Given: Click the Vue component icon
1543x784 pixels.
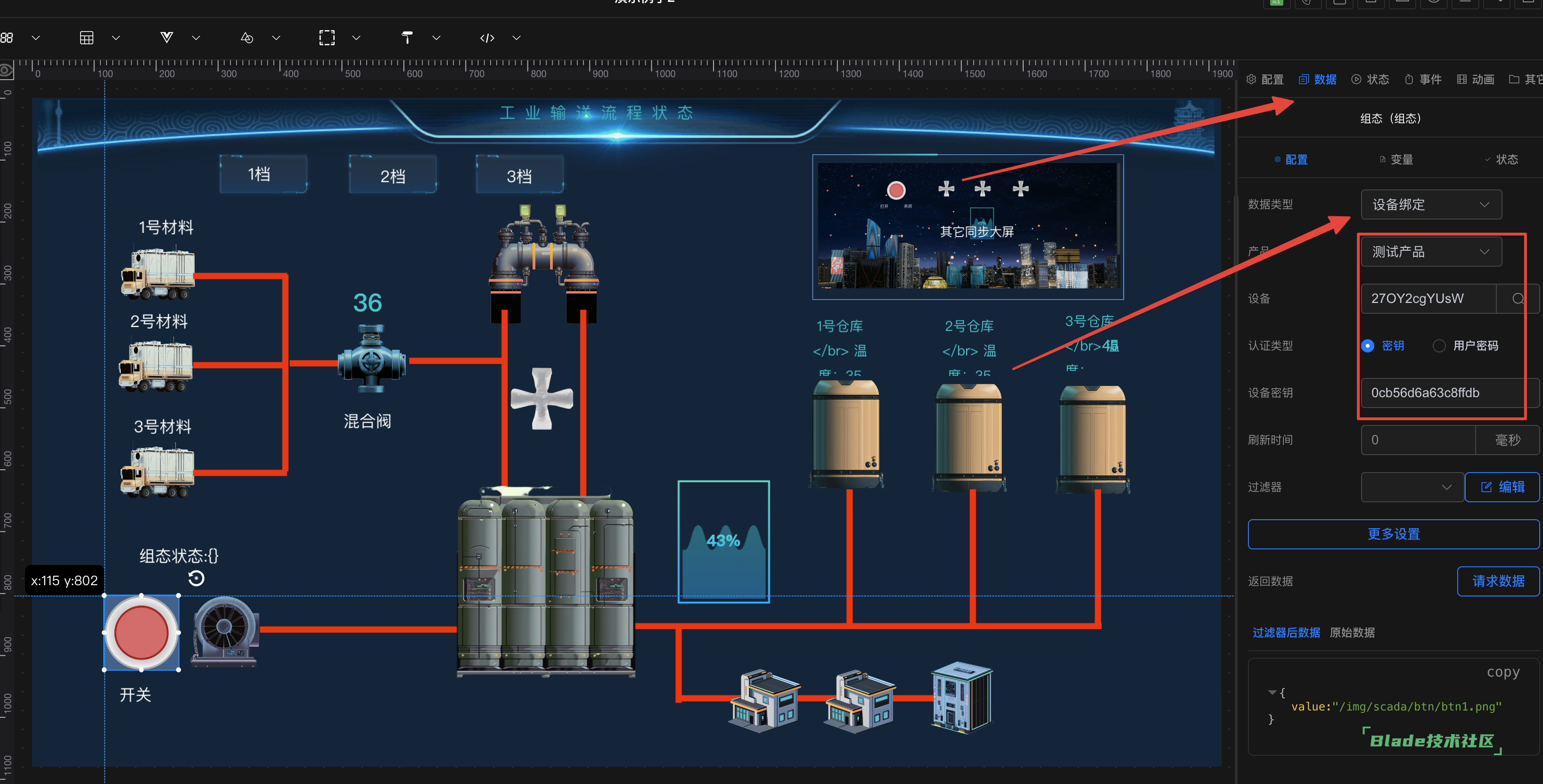Looking at the screenshot, I should (166, 38).
